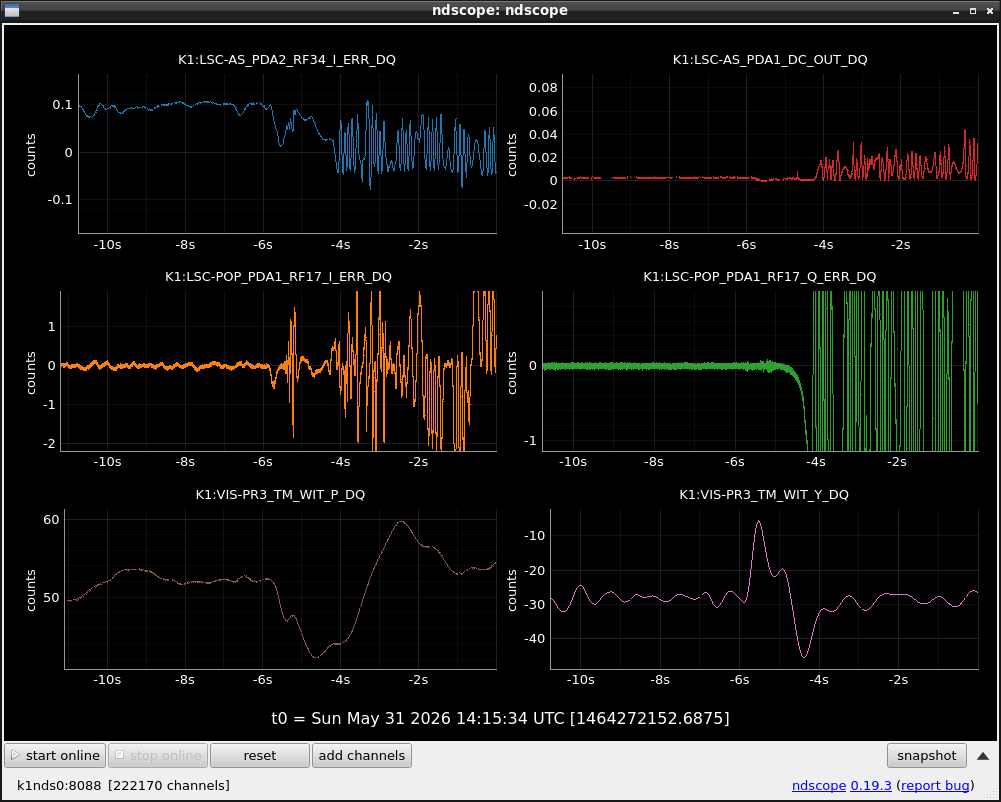Maximize the ndscope window
This screenshot has height=802, width=1001.
click(x=973, y=11)
